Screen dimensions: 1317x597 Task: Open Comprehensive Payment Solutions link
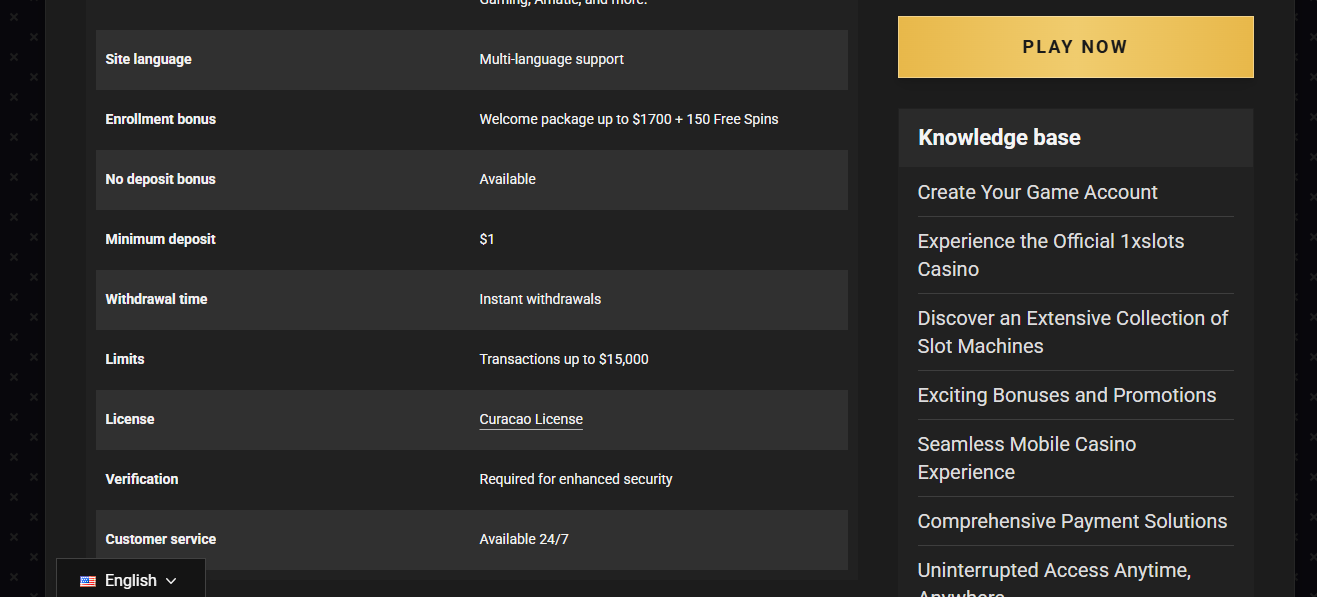click(x=1072, y=521)
